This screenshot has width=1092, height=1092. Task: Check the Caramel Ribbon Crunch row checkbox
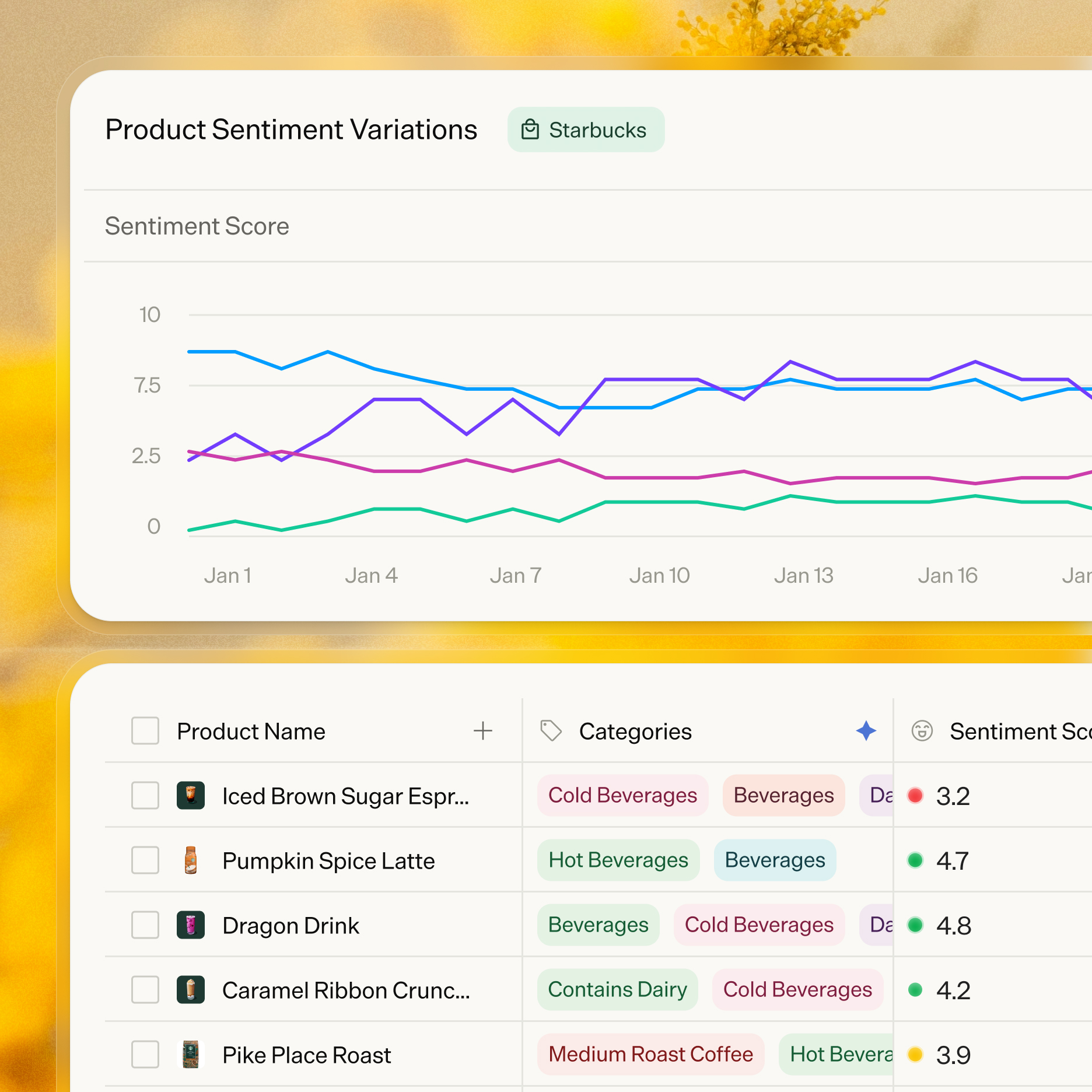click(145, 990)
